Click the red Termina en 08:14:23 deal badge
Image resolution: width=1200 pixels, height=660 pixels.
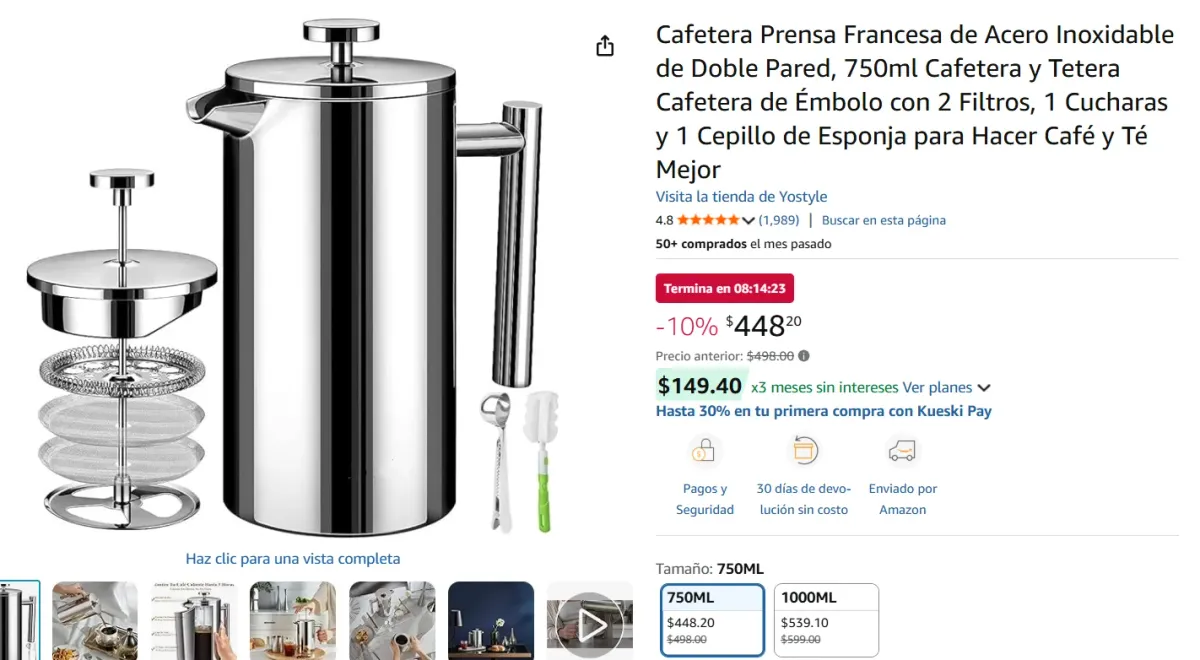click(725, 288)
